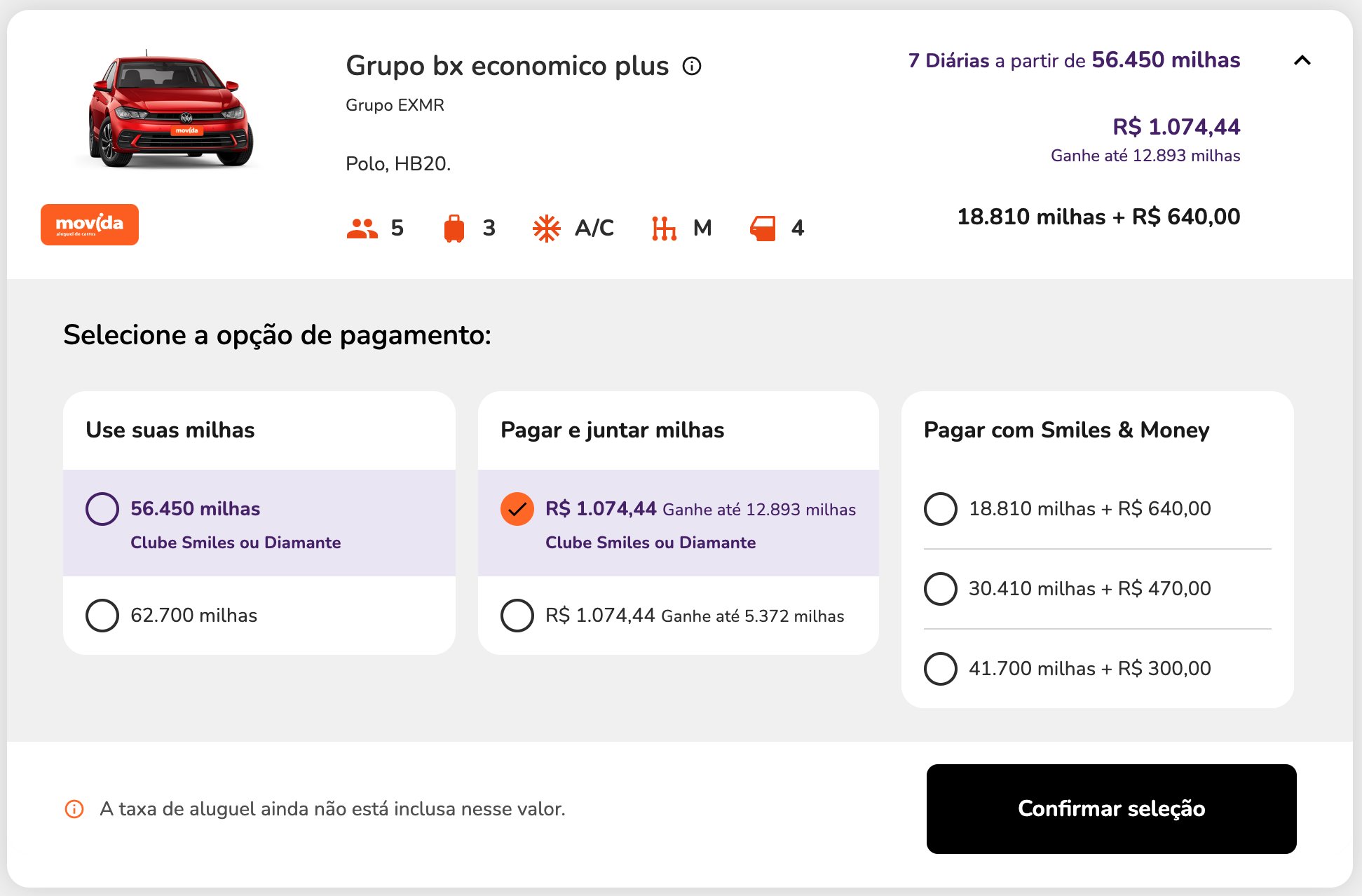1362x896 pixels.
Task: Choose R$ 1.074,44 with 5.372 milhas option
Action: click(x=517, y=616)
